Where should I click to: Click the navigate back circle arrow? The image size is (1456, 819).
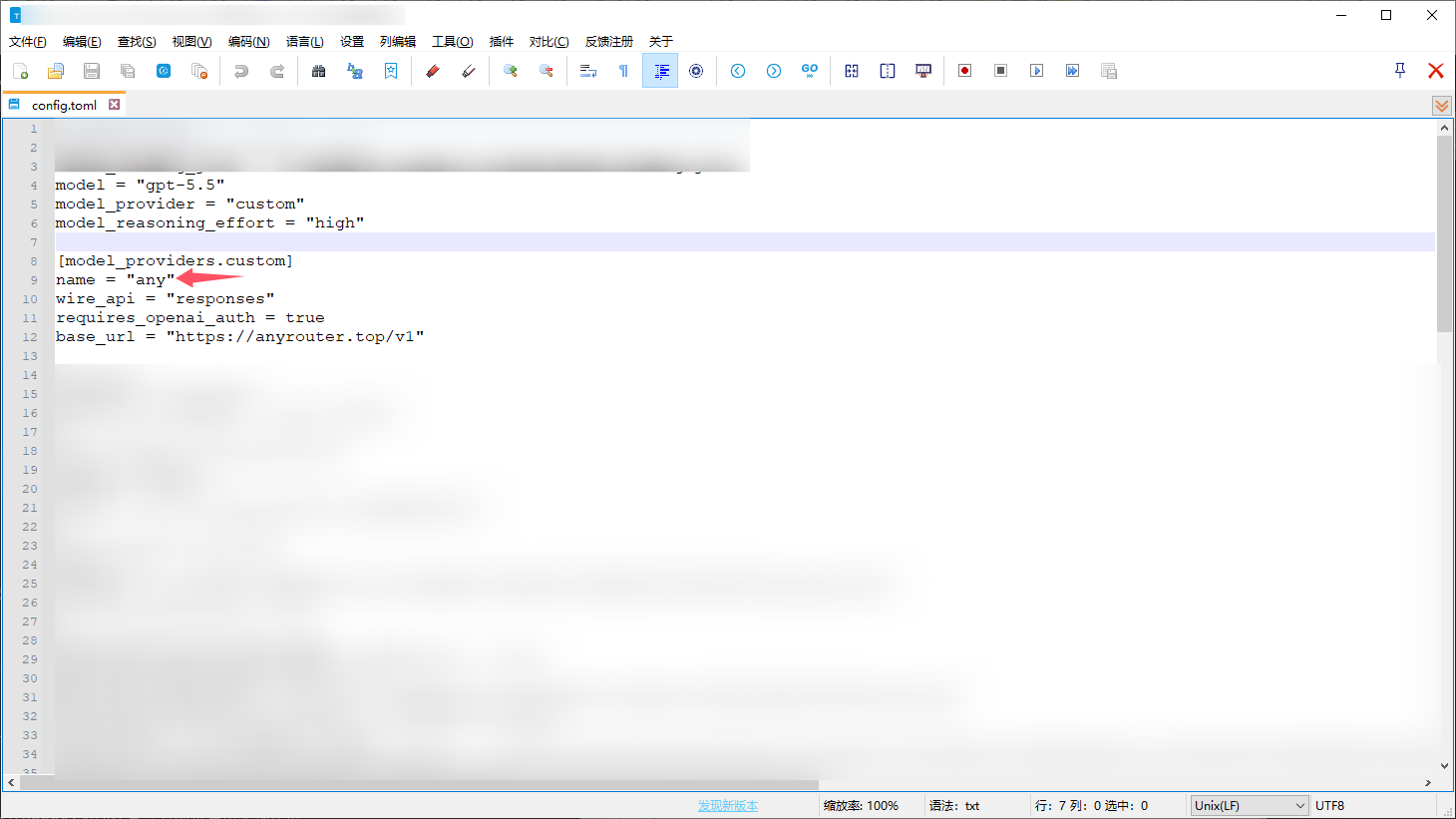(738, 71)
